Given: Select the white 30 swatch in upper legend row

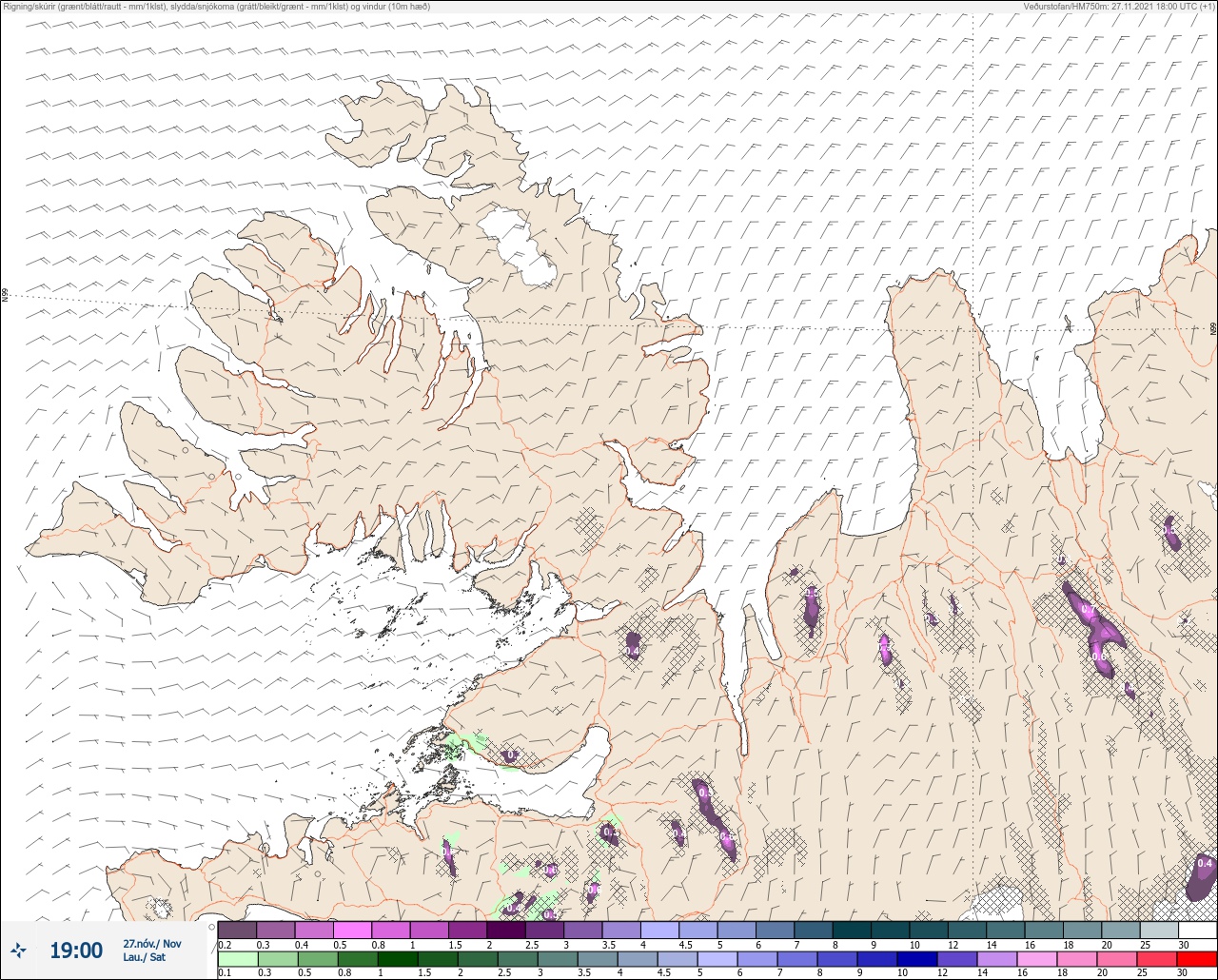Looking at the screenshot, I should (1197, 930).
